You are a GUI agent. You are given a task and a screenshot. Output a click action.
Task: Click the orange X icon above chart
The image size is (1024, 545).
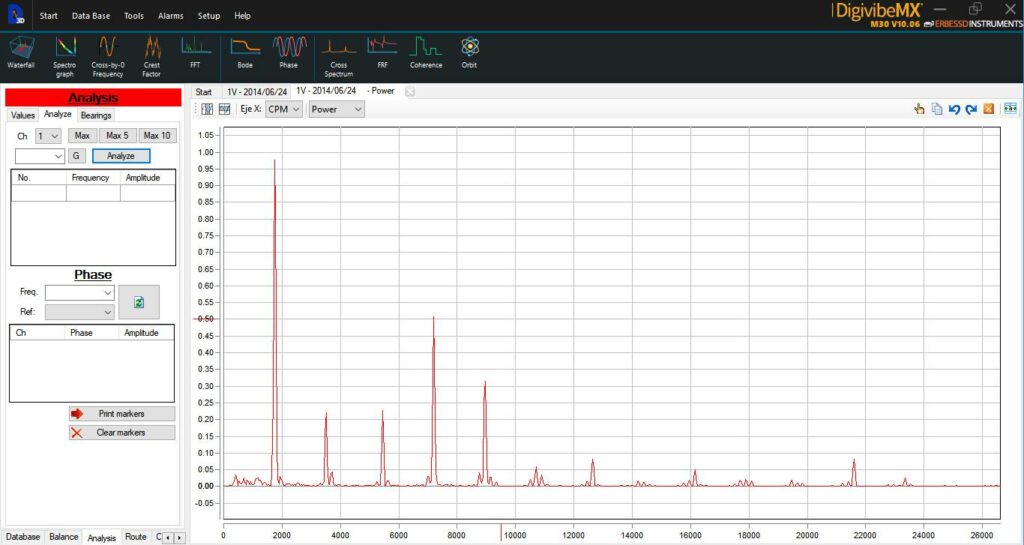point(989,109)
